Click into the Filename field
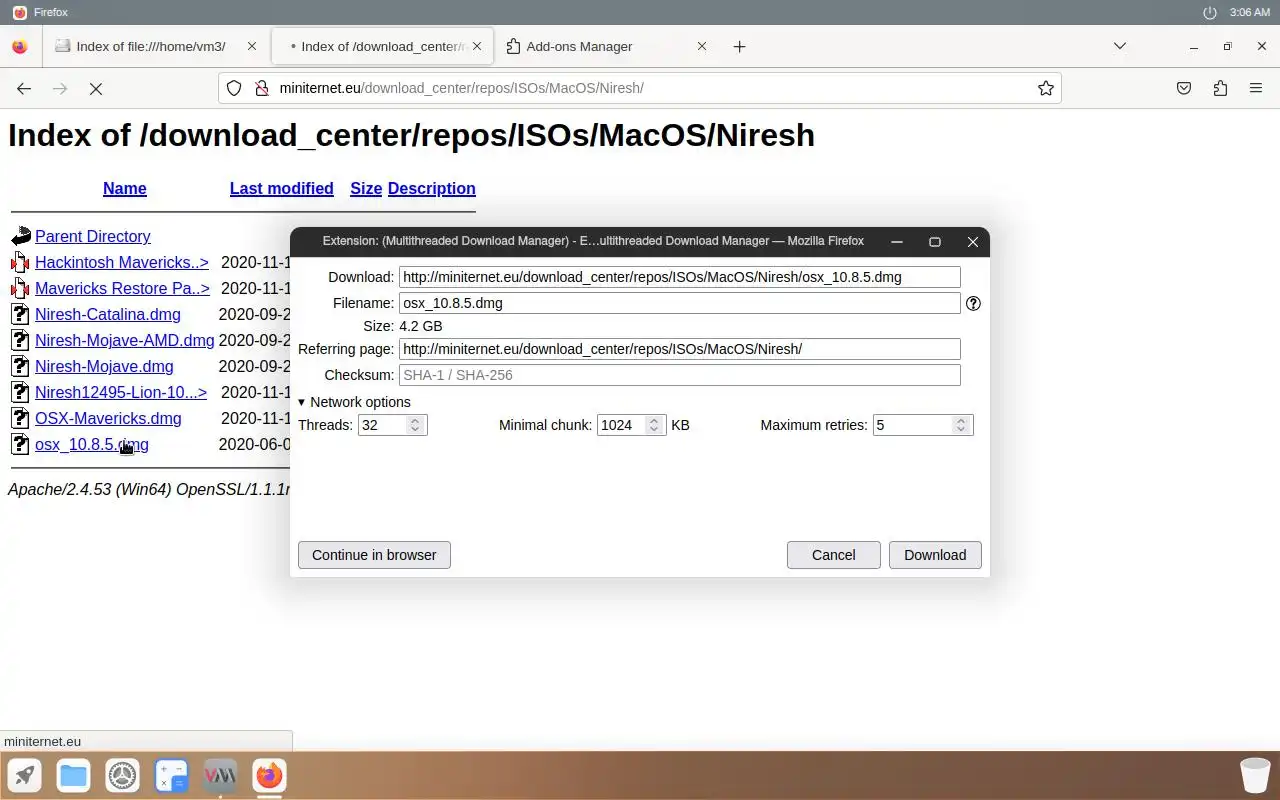This screenshot has height=800, width=1280. click(x=680, y=303)
